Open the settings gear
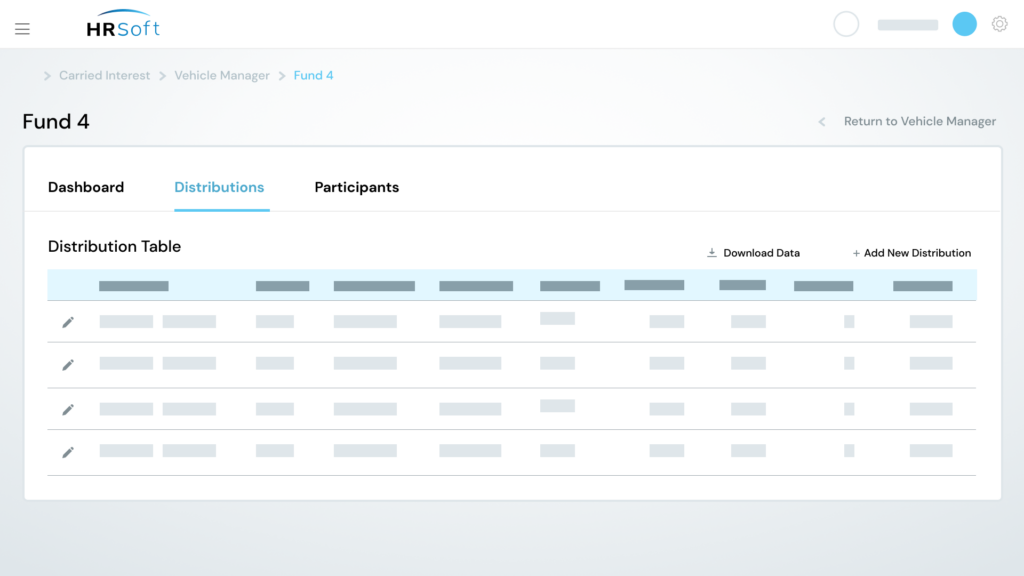The height and width of the screenshot is (576, 1024). [999, 24]
